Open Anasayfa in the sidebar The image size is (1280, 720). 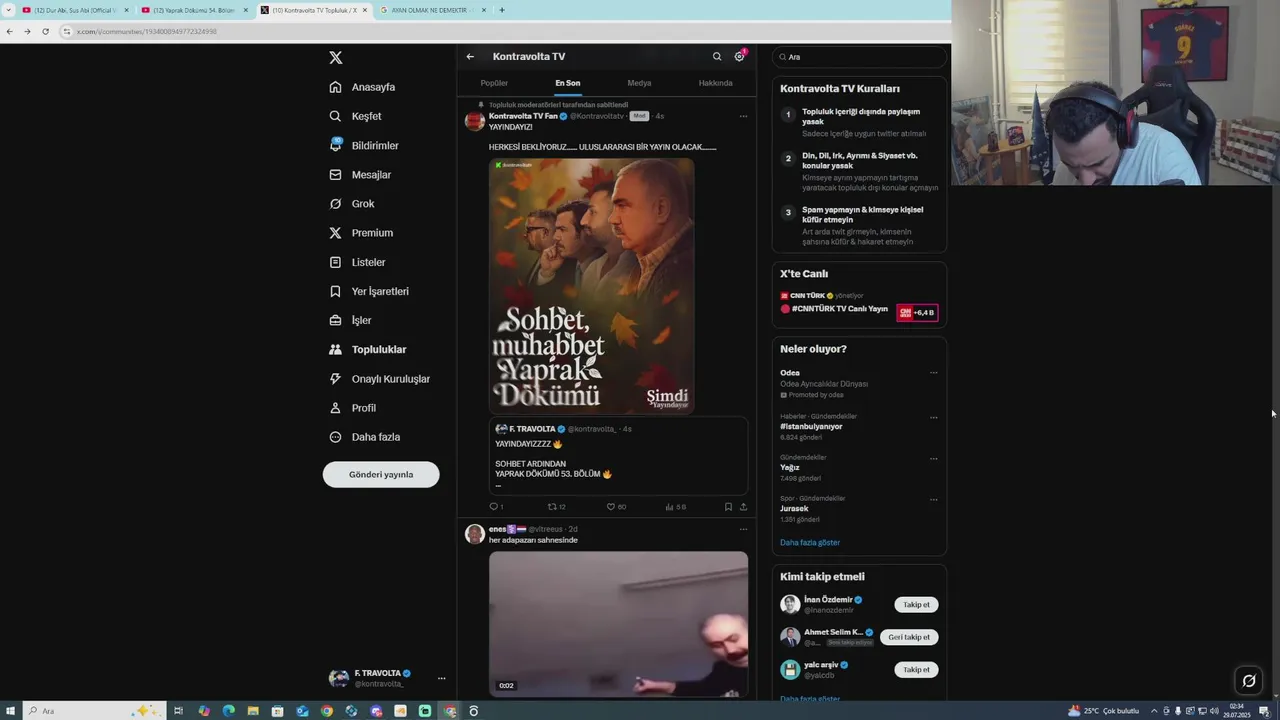[x=363, y=87]
